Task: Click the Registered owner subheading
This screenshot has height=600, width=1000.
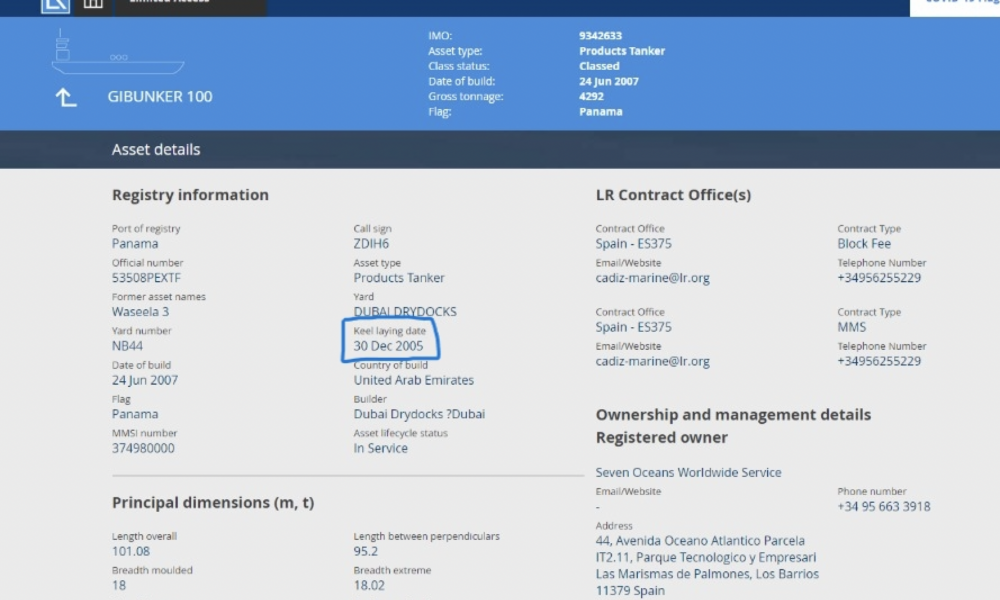Action: pos(661,437)
